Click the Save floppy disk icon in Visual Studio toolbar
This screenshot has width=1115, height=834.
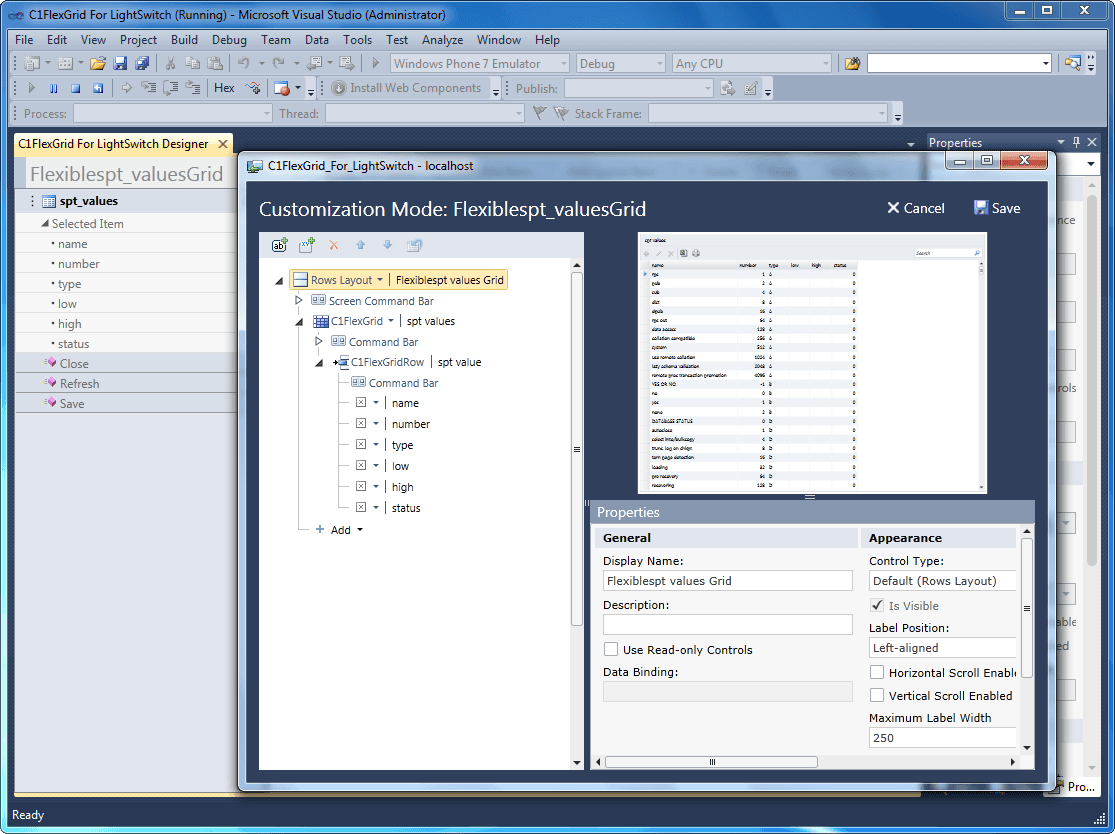click(x=120, y=63)
